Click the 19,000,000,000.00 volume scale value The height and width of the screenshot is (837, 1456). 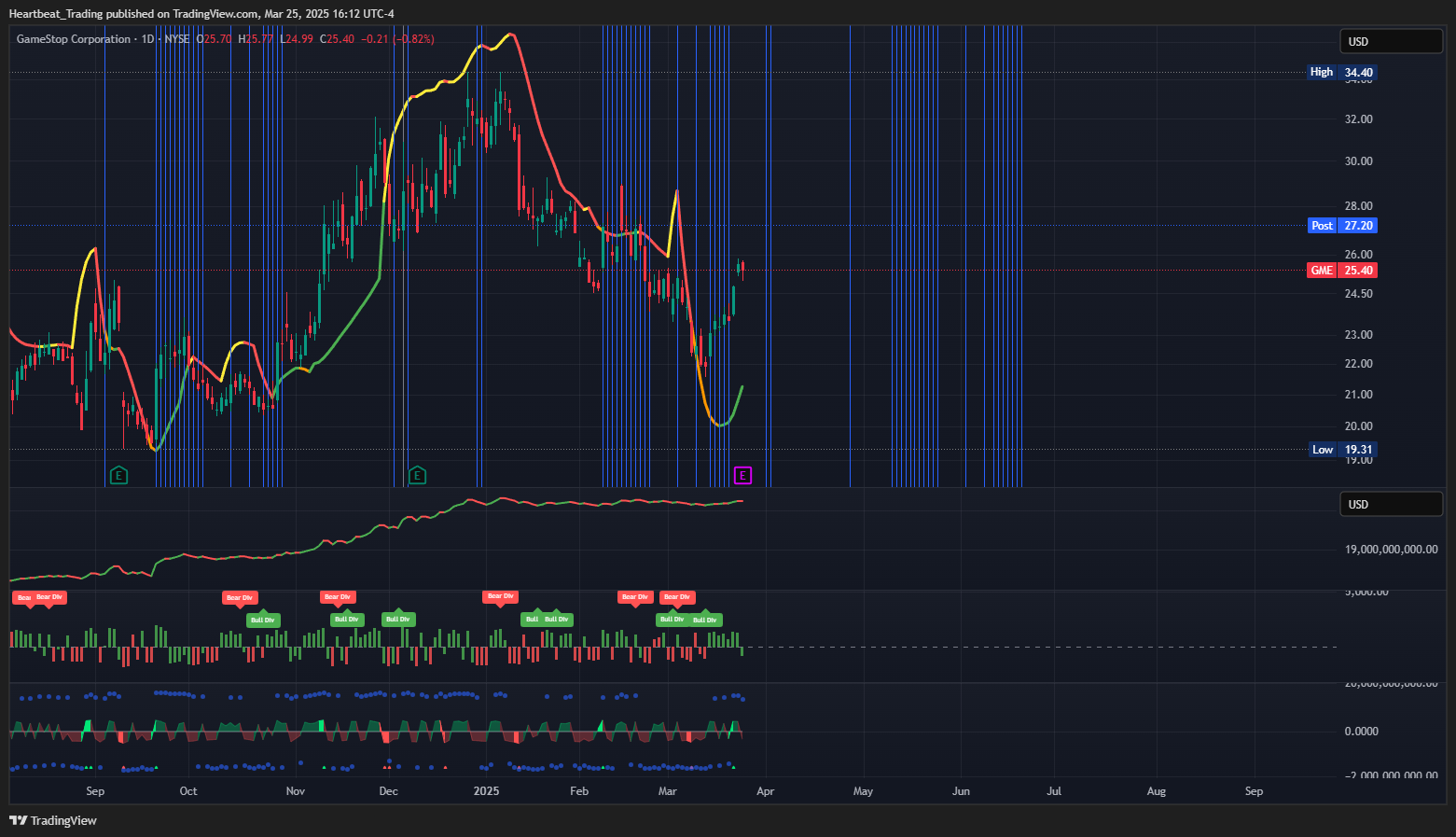(x=1392, y=550)
